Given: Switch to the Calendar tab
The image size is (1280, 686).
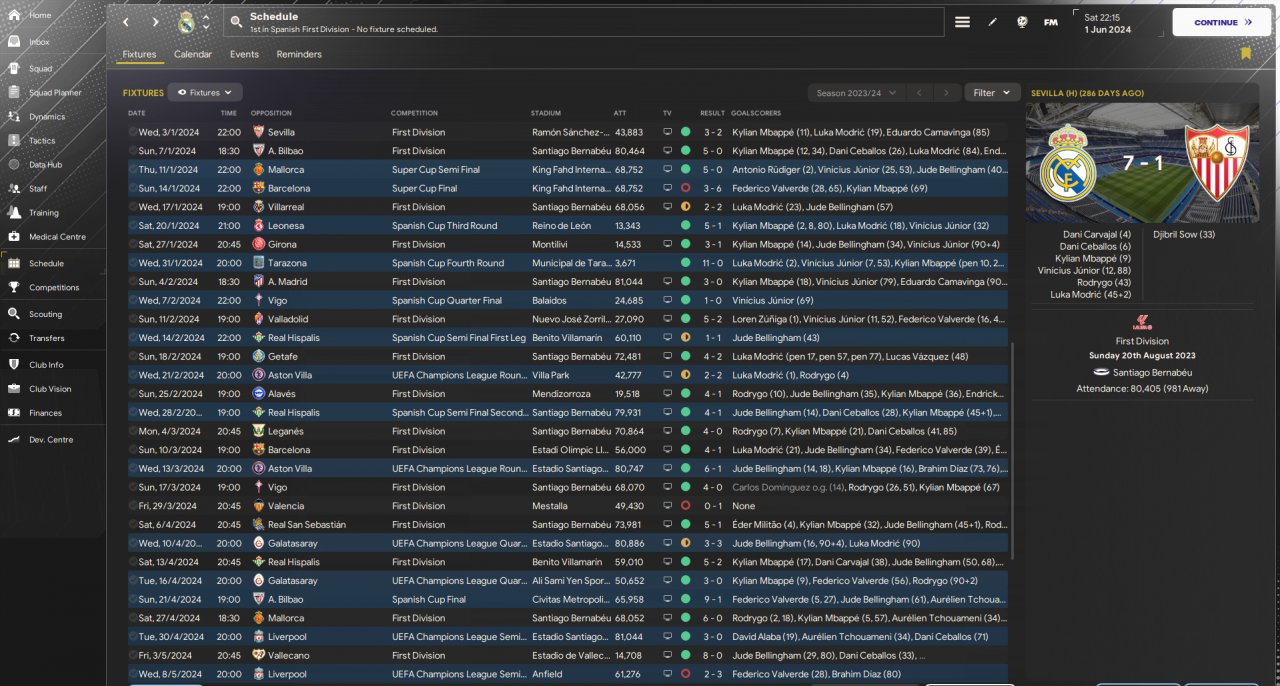Looking at the screenshot, I should 192,54.
